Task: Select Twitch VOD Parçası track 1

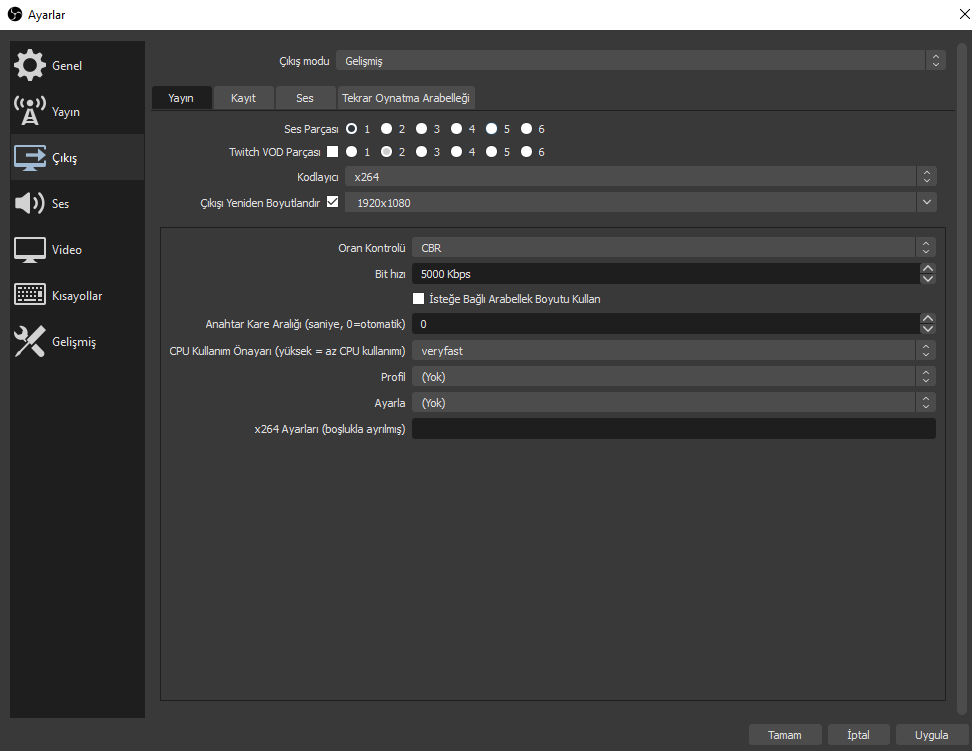Action: click(x=351, y=151)
